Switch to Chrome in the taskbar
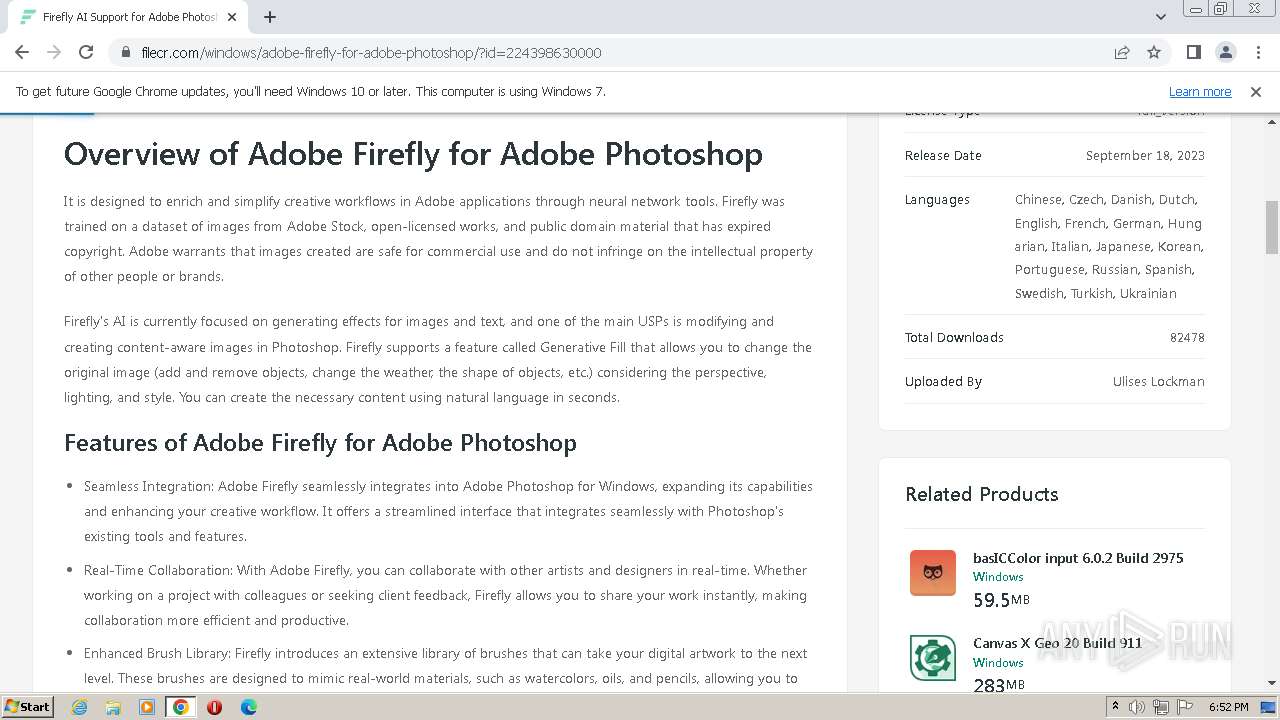 (x=180, y=707)
